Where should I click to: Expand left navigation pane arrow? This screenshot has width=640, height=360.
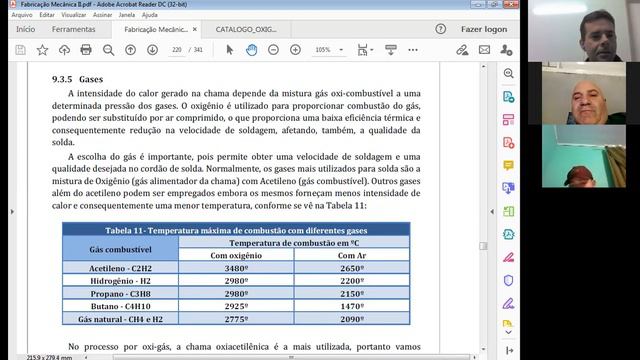pos(12,211)
